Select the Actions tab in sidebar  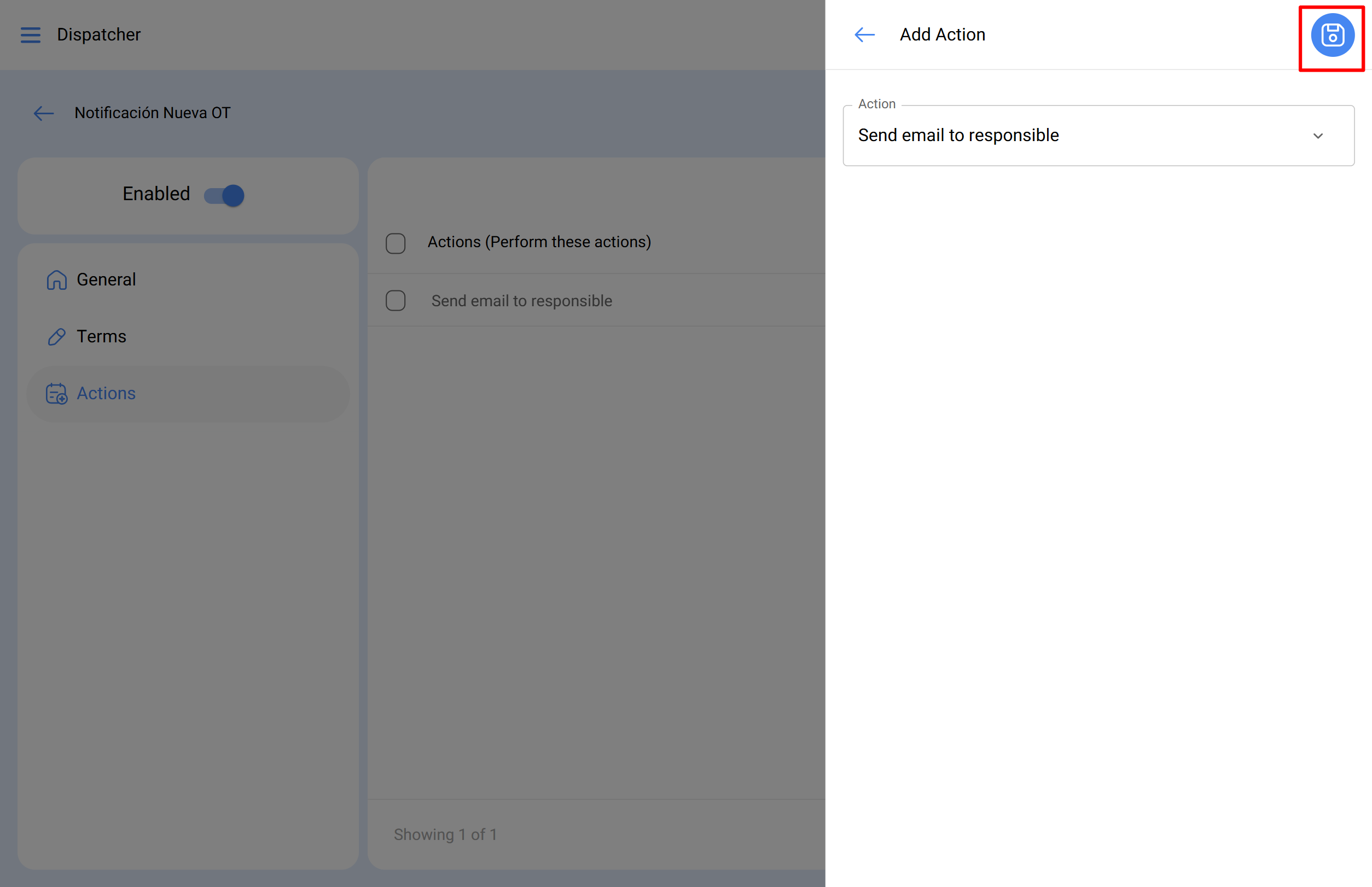[x=106, y=394]
